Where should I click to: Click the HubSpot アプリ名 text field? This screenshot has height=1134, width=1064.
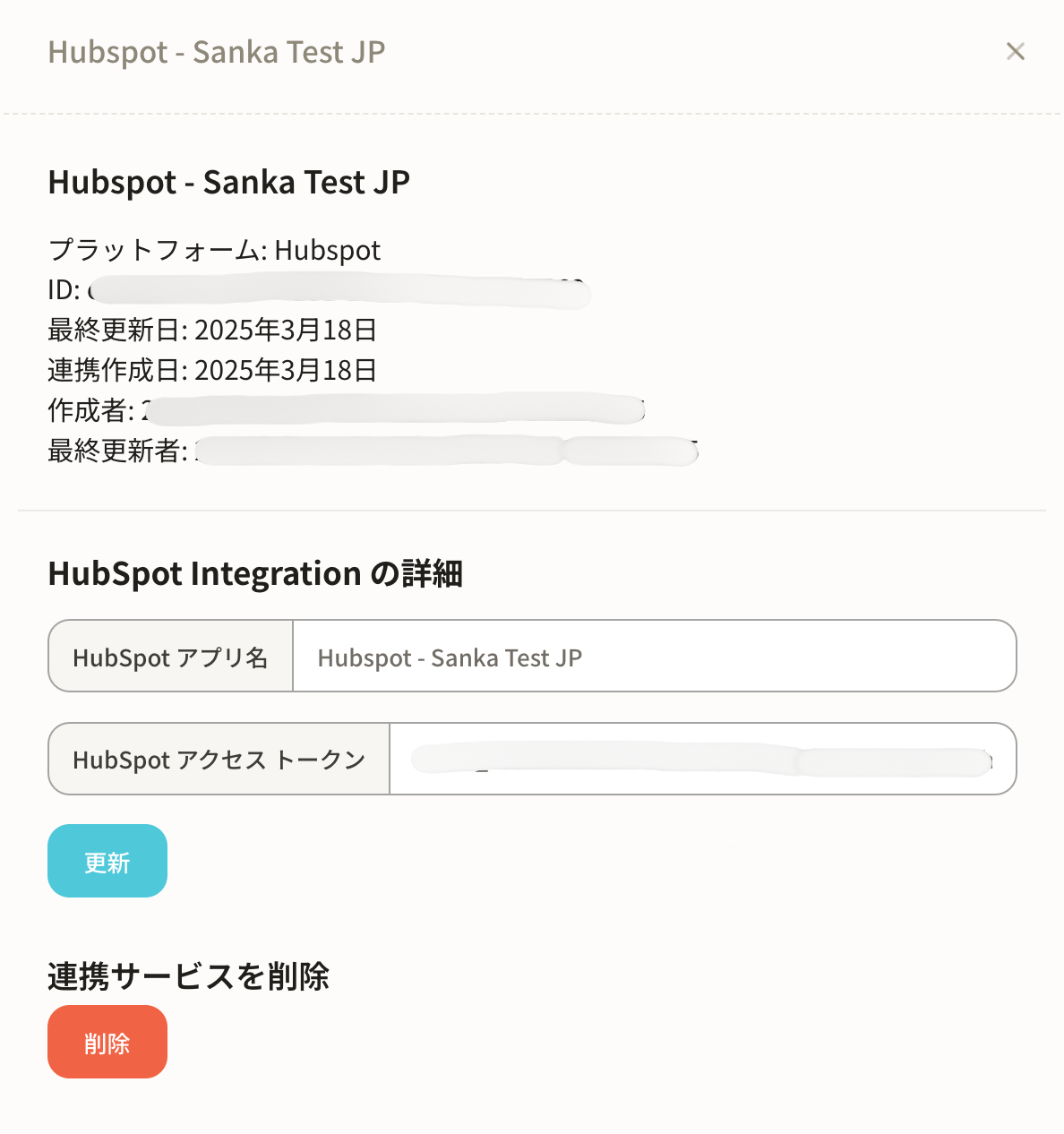pyautogui.click(x=654, y=657)
